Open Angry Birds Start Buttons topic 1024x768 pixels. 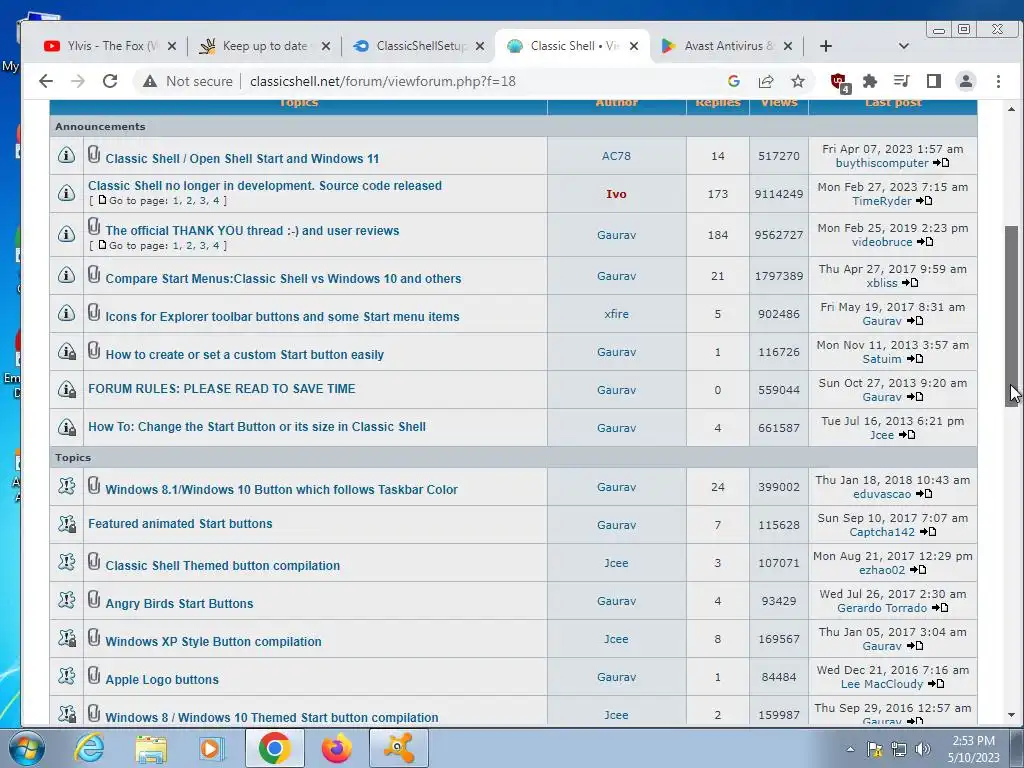pos(179,603)
